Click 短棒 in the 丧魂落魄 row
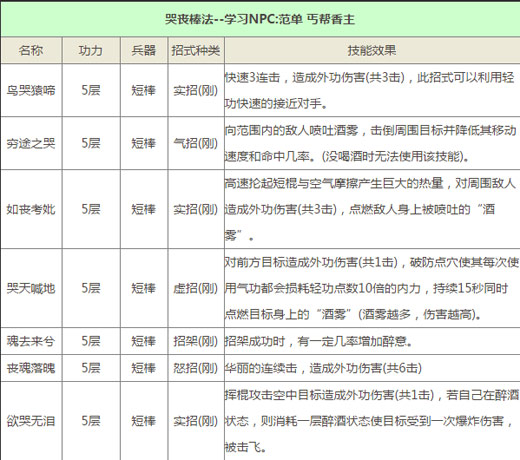520x460 pixels. tap(143, 368)
